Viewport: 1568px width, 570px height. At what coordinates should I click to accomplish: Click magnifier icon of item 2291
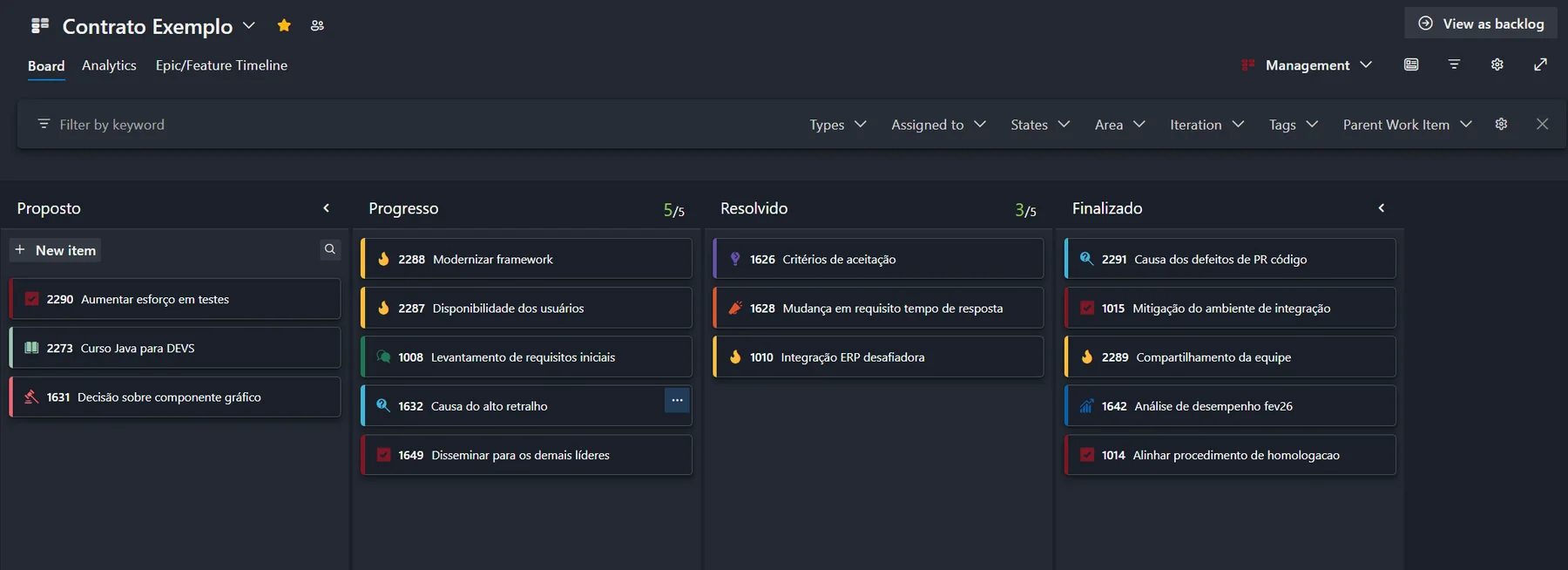click(1086, 259)
